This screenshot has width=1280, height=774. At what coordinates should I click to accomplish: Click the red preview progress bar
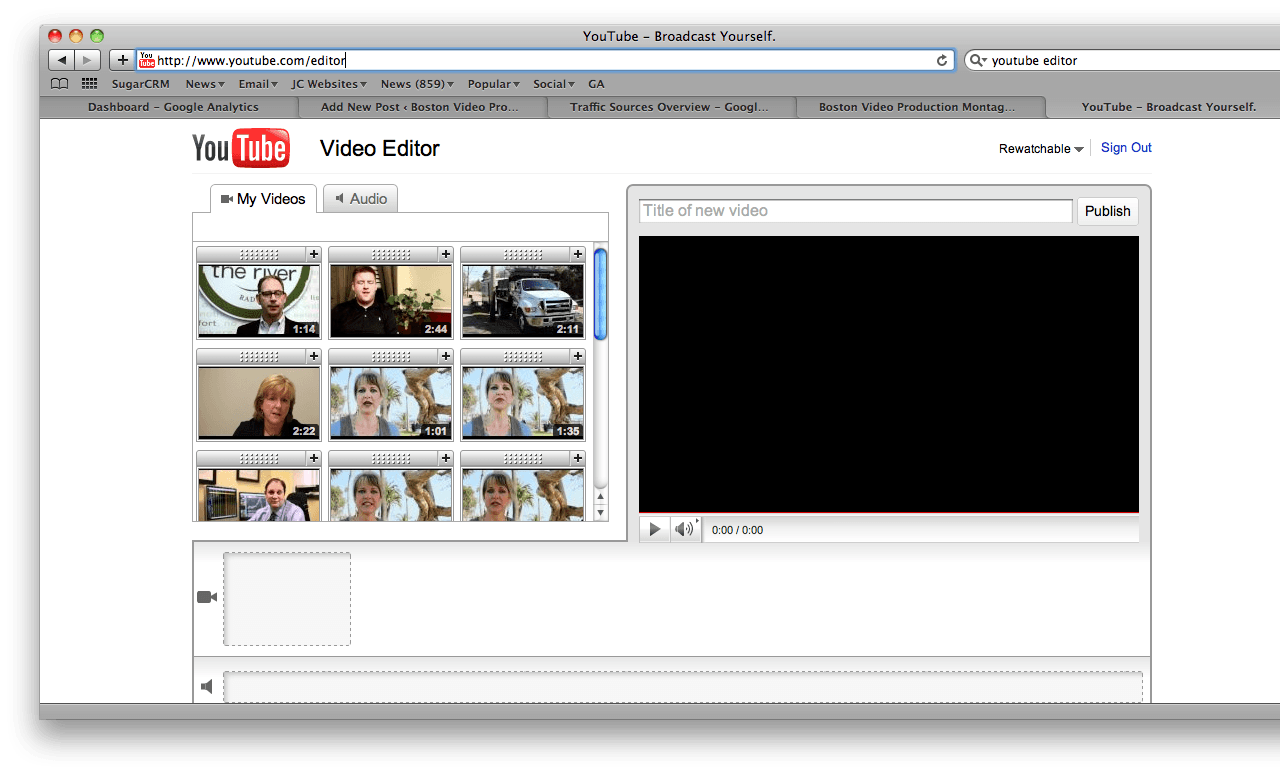889,513
